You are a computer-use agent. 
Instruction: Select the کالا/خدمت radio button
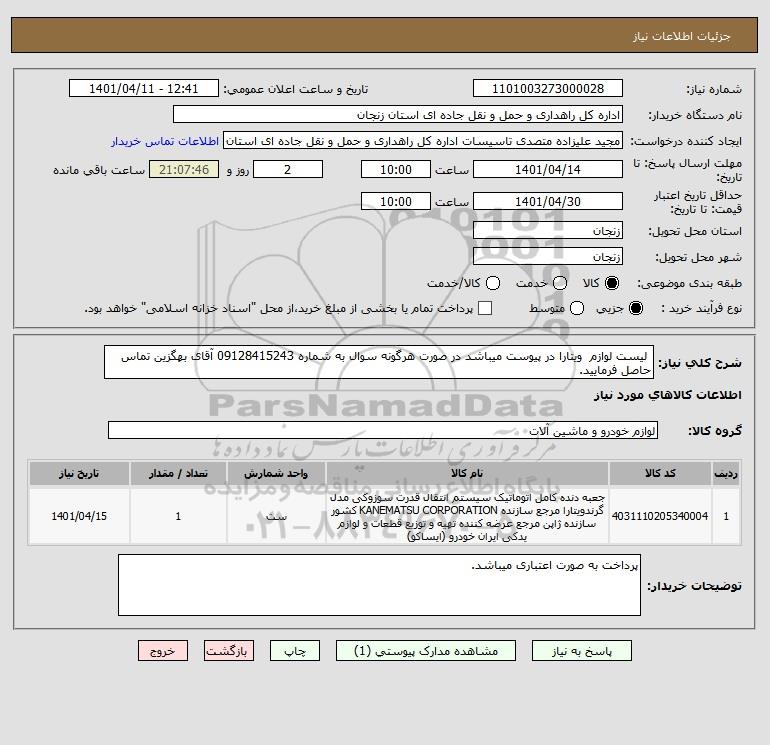[493, 283]
